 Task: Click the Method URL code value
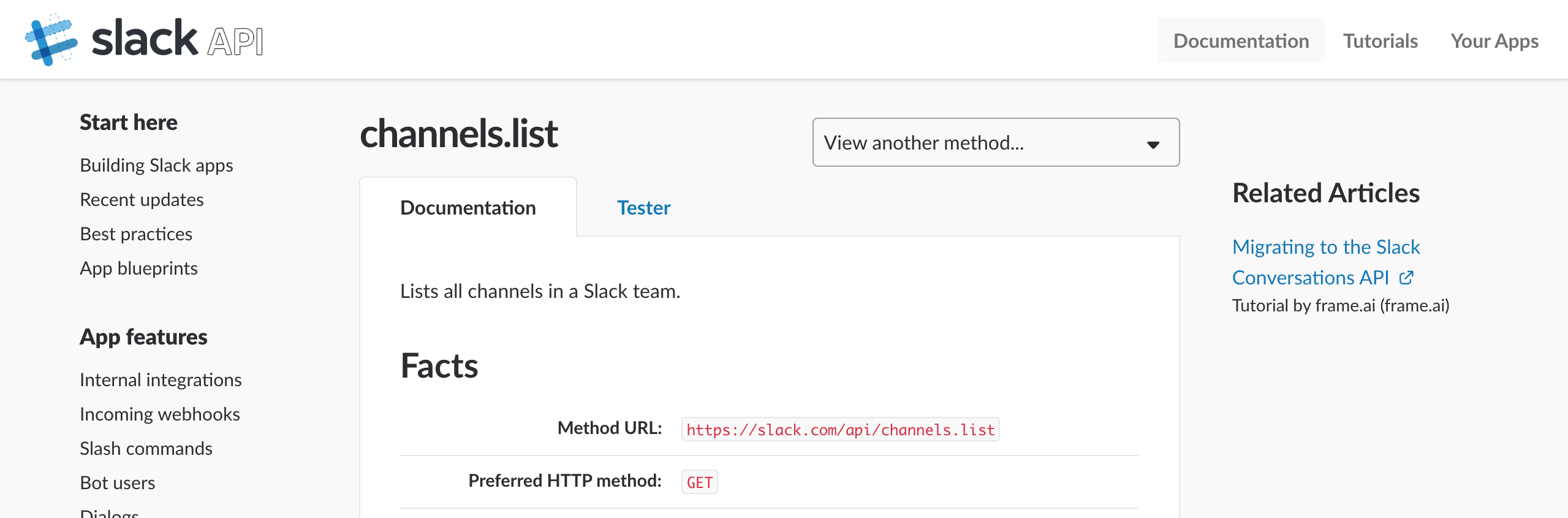pyautogui.click(x=840, y=429)
